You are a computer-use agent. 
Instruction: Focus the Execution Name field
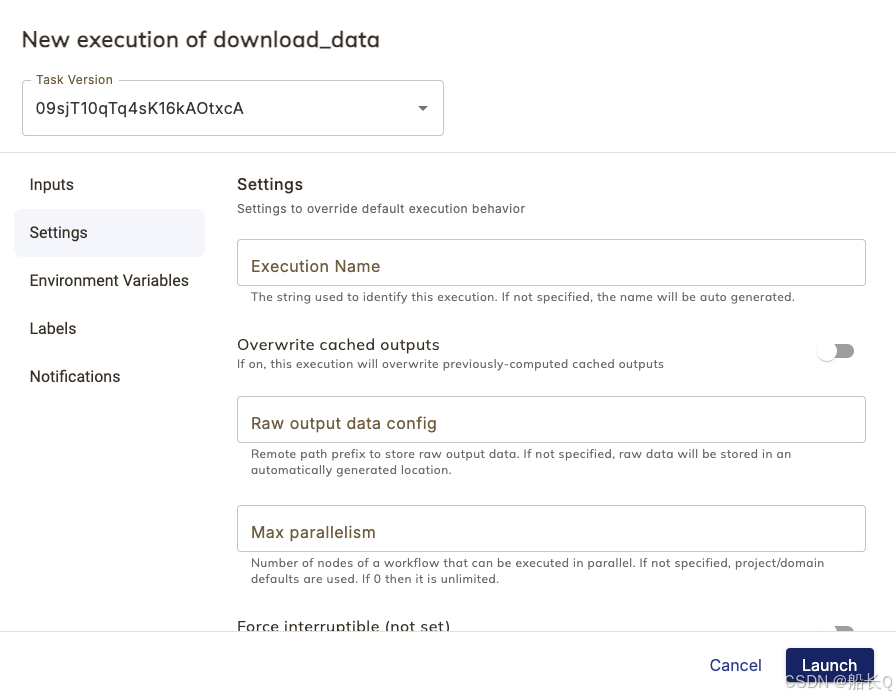551,263
